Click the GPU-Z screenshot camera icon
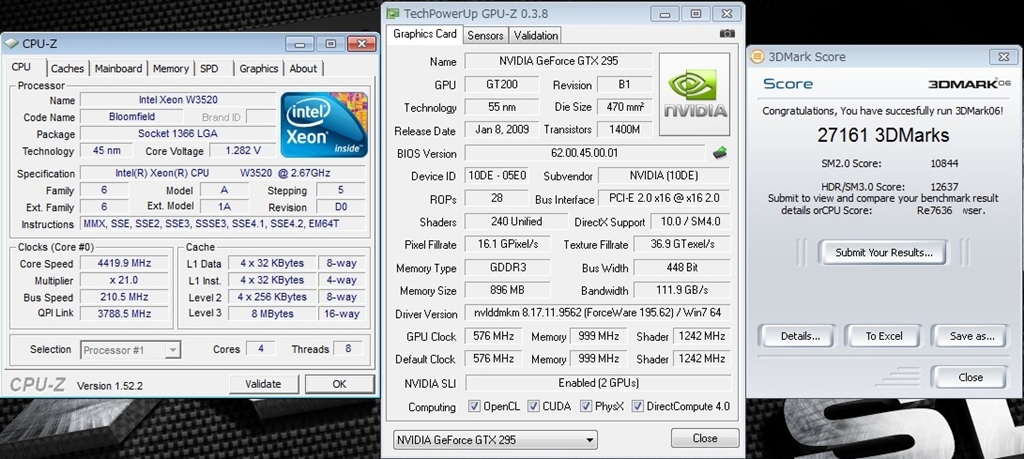This screenshot has width=1024, height=459. click(x=727, y=34)
